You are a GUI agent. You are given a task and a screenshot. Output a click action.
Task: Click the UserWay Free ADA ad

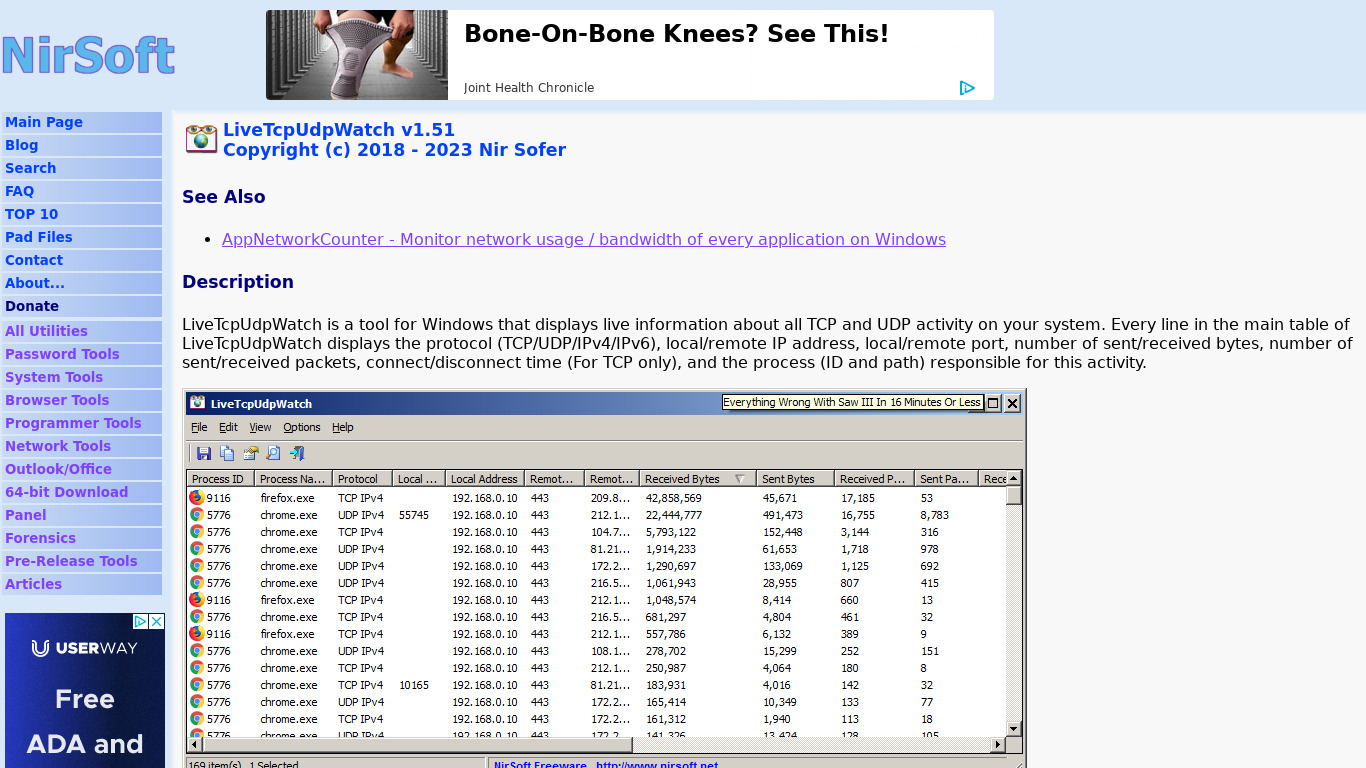coord(85,690)
